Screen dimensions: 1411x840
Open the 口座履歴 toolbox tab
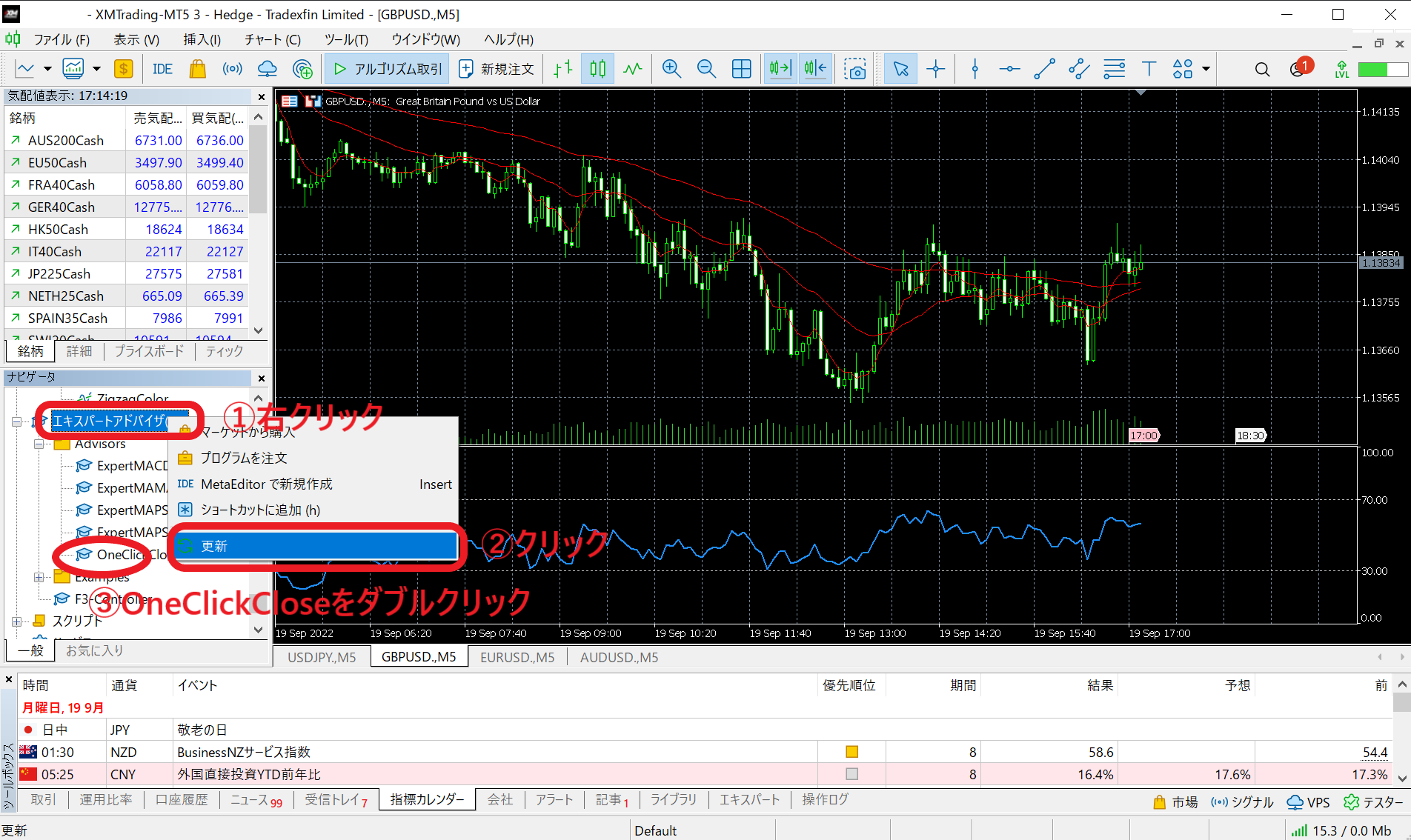coord(182,800)
